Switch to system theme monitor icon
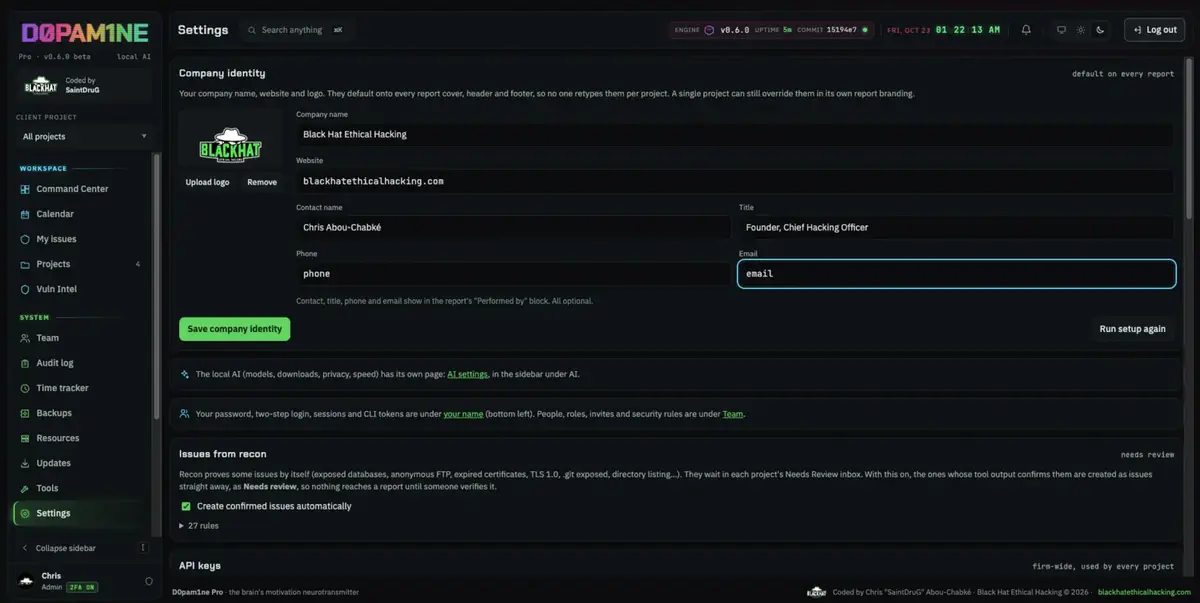 coord(1061,30)
